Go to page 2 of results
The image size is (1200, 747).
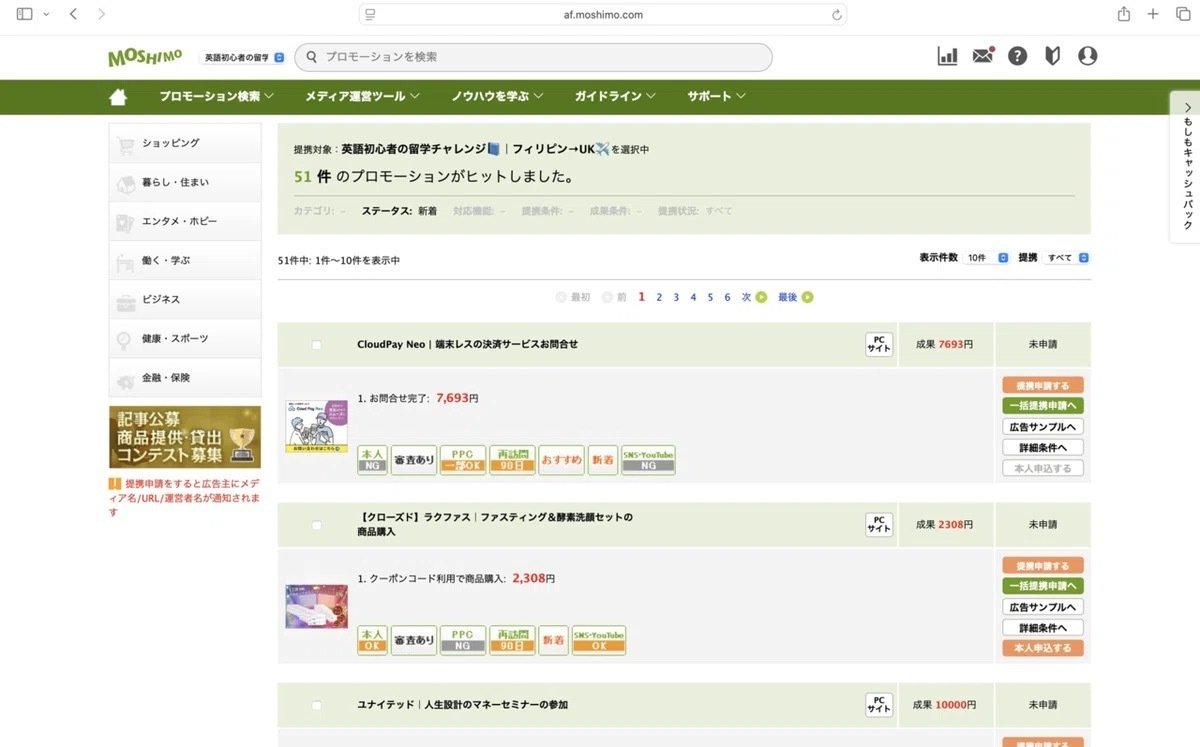[658, 297]
